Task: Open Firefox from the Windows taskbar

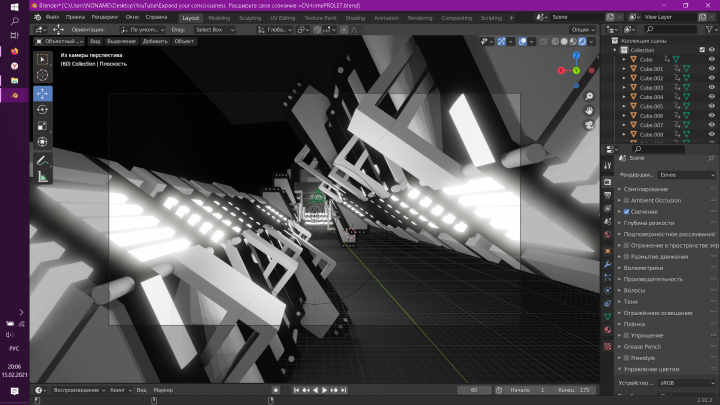Action: pos(15,51)
